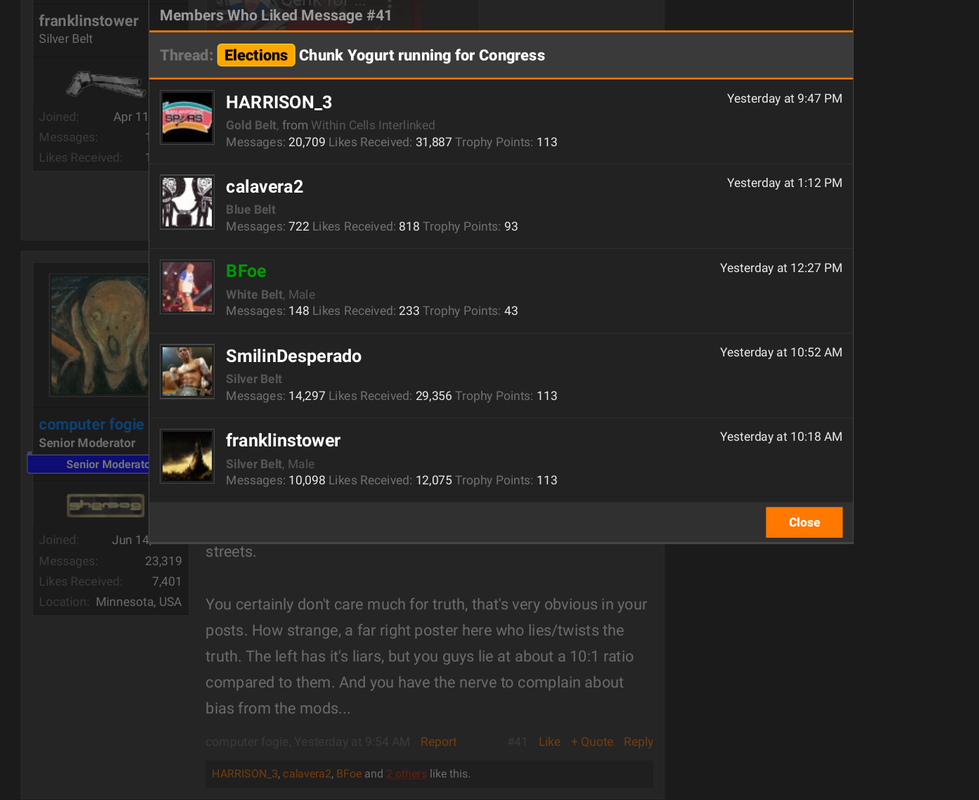Open franklinstower's profile from likes list
The image size is (979, 800).
click(283, 440)
